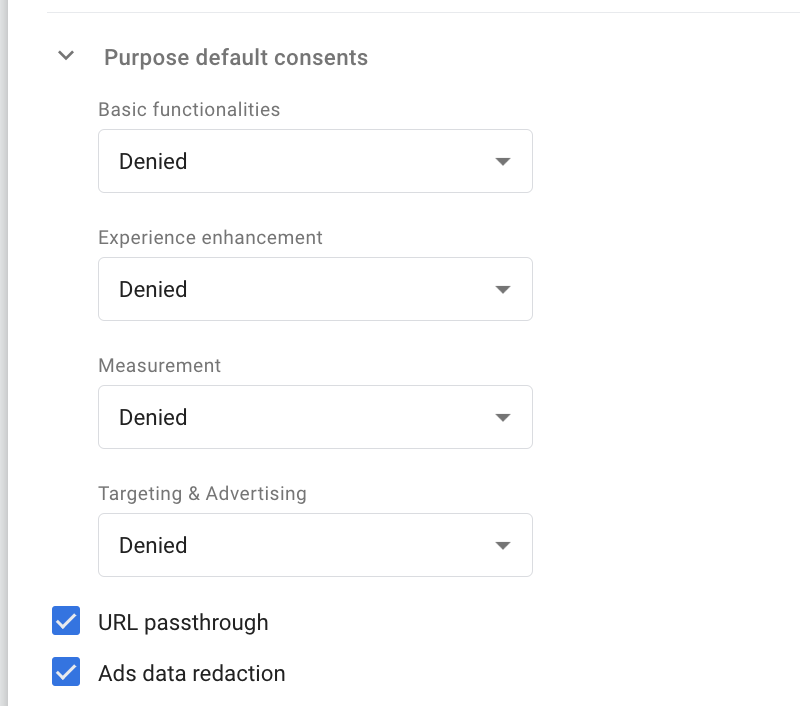Open the Experience enhancement dropdown

(314, 289)
